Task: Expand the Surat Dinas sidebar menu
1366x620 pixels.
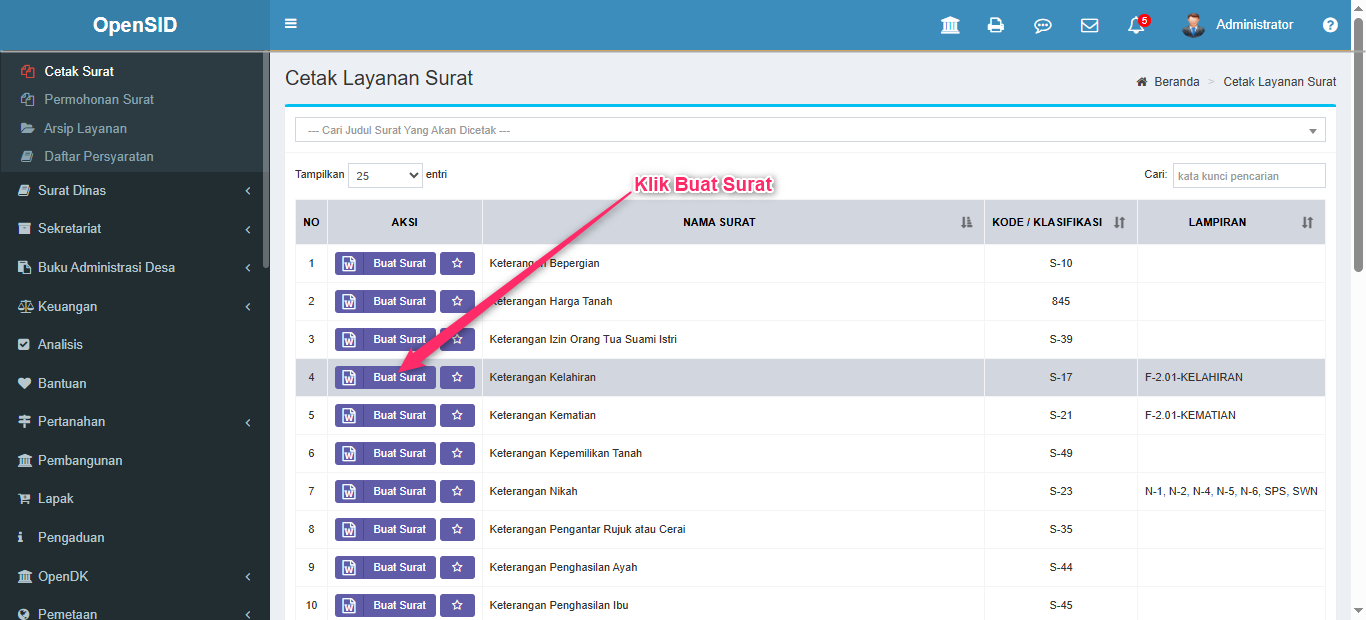Action: [72, 190]
